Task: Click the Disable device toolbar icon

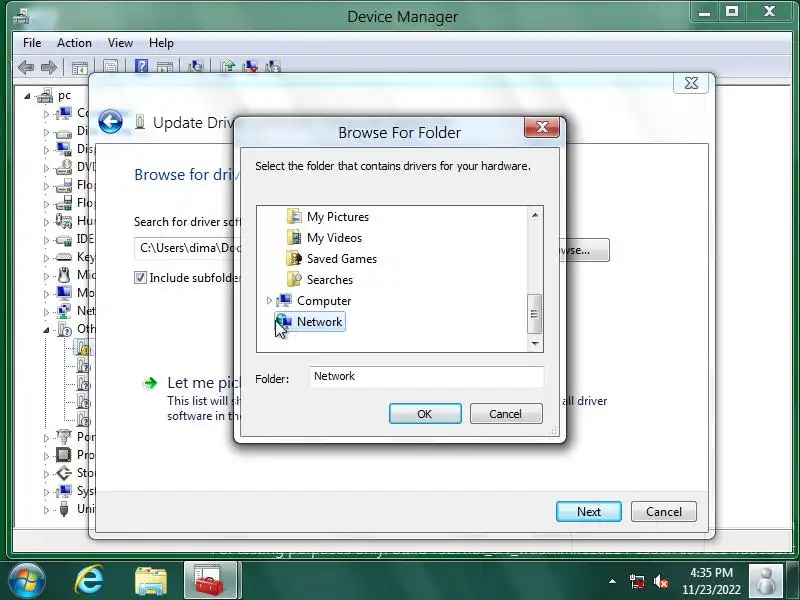Action: (273, 66)
